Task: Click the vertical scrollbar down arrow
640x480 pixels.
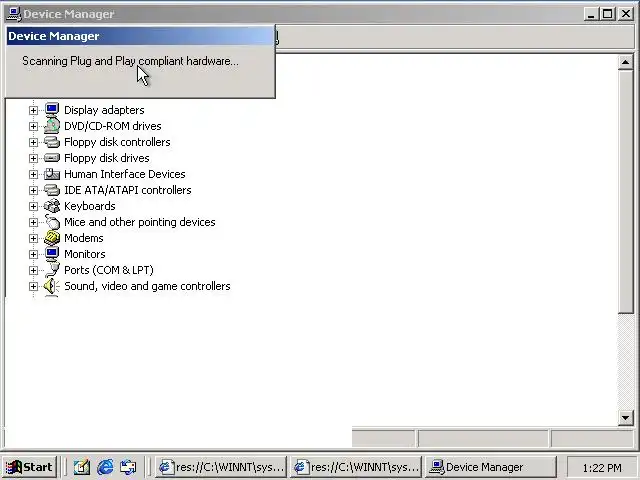Action: tap(625, 418)
